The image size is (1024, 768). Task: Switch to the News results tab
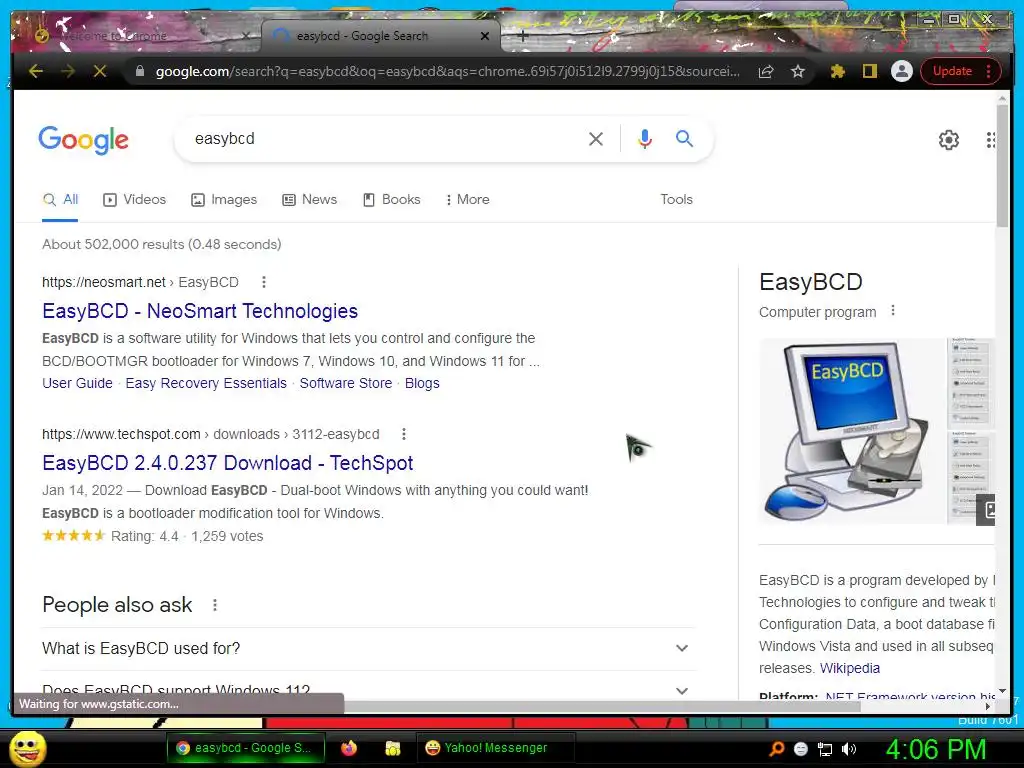[310, 200]
